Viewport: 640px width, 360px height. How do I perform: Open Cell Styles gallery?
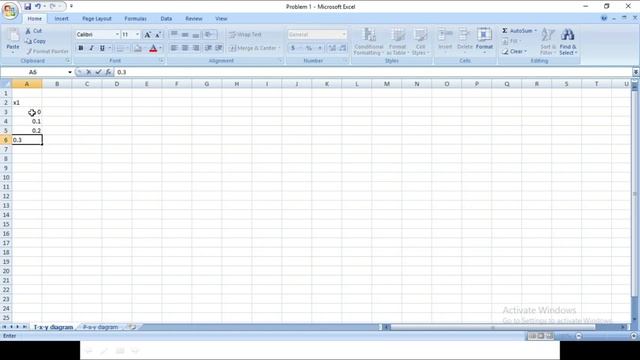[420, 41]
